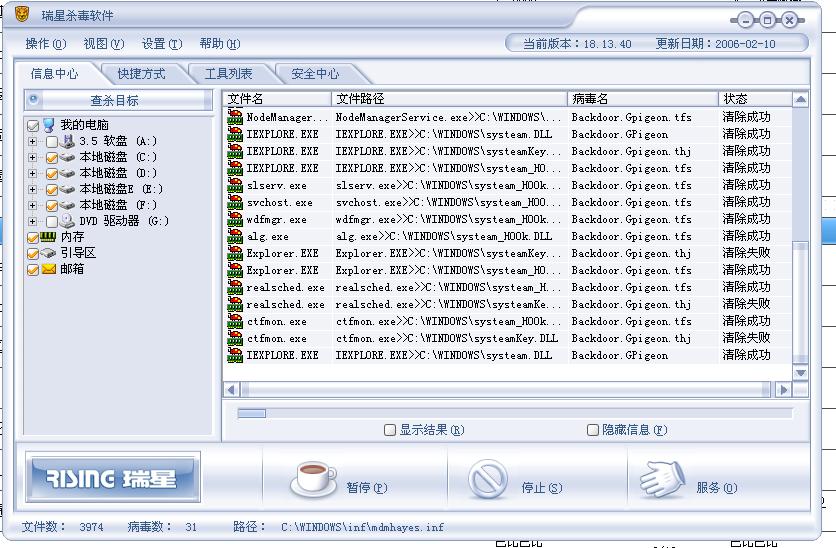836x548 pixels.
Task: Uncheck the 邮箱 checkbox
Action: coord(33,270)
